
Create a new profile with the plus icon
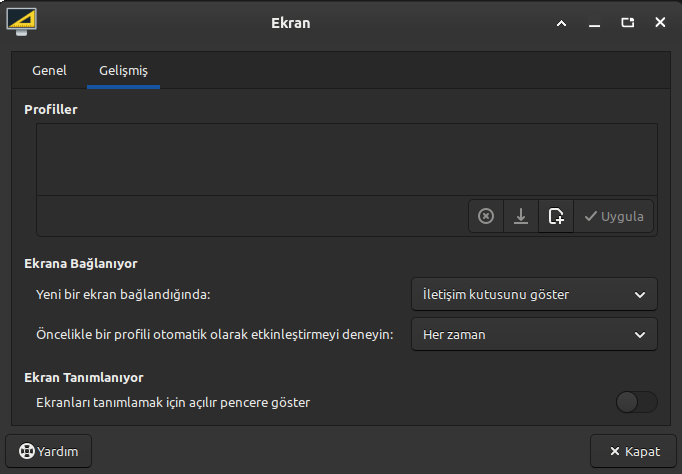coord(556,216)
